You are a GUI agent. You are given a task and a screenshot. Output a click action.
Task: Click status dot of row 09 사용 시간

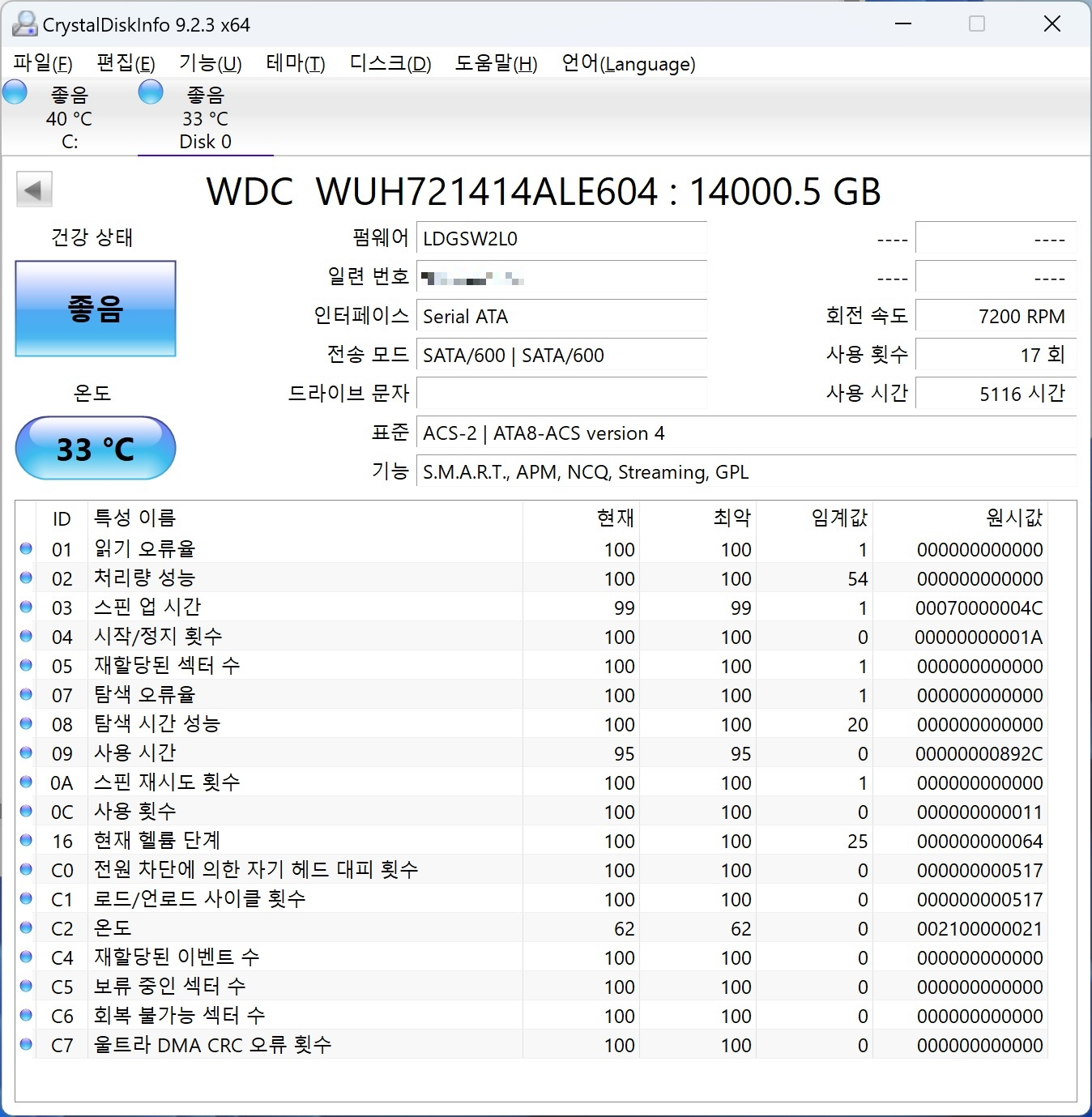(26, 752)
